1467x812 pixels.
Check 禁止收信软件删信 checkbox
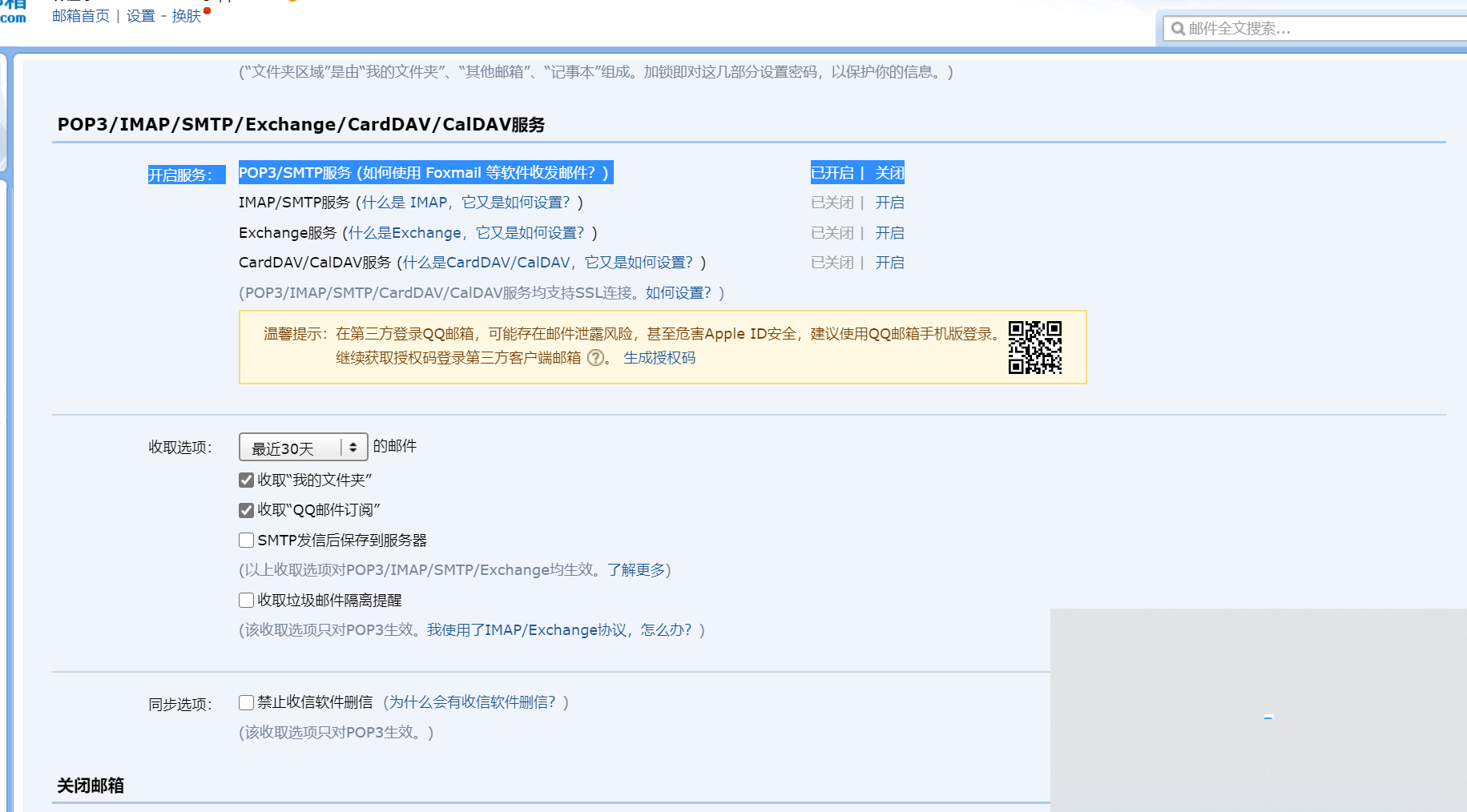(x=247, y=702)
